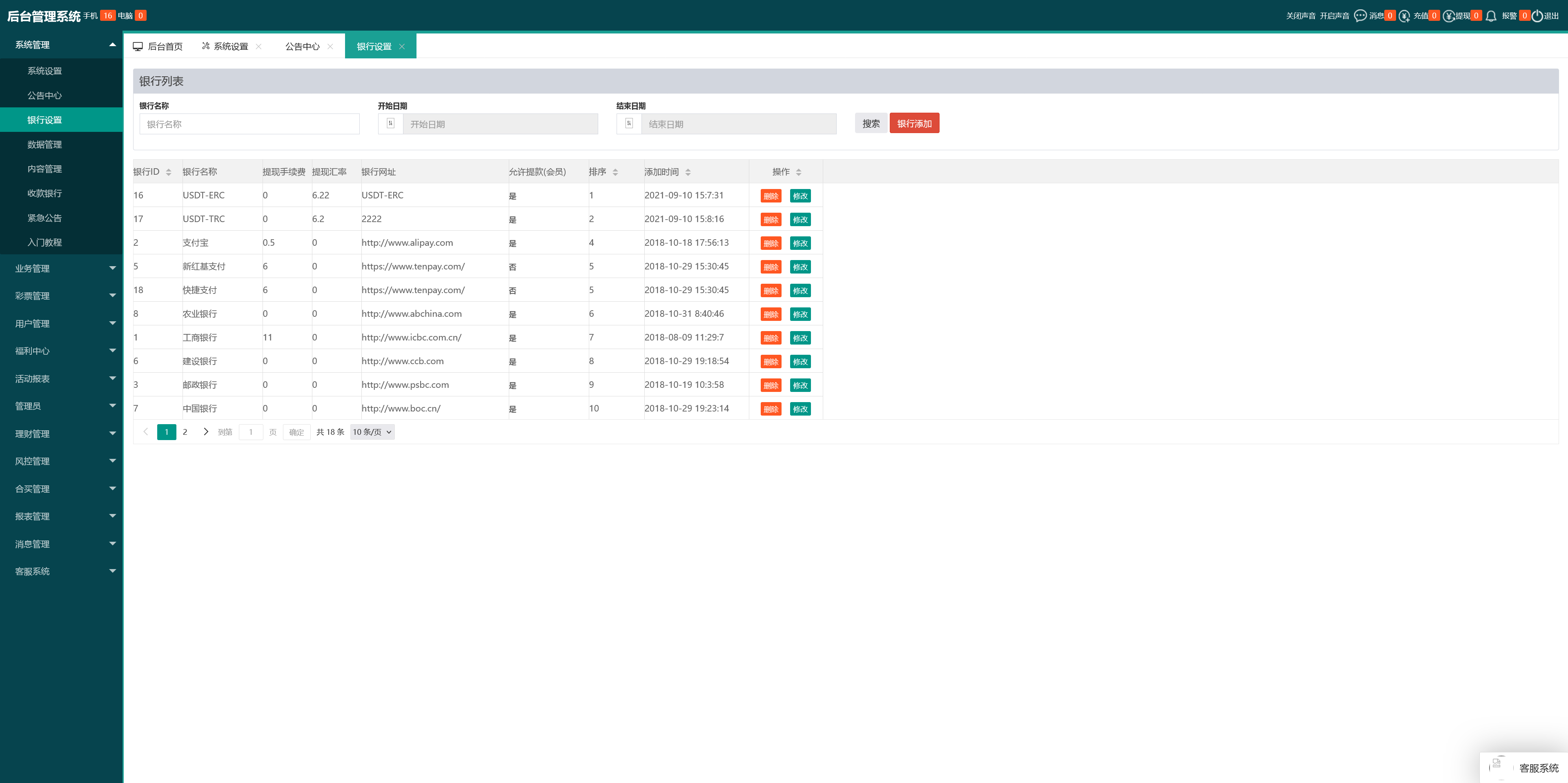Sort table by 银行ID column

pyautogui.click(x=169, y=172)
